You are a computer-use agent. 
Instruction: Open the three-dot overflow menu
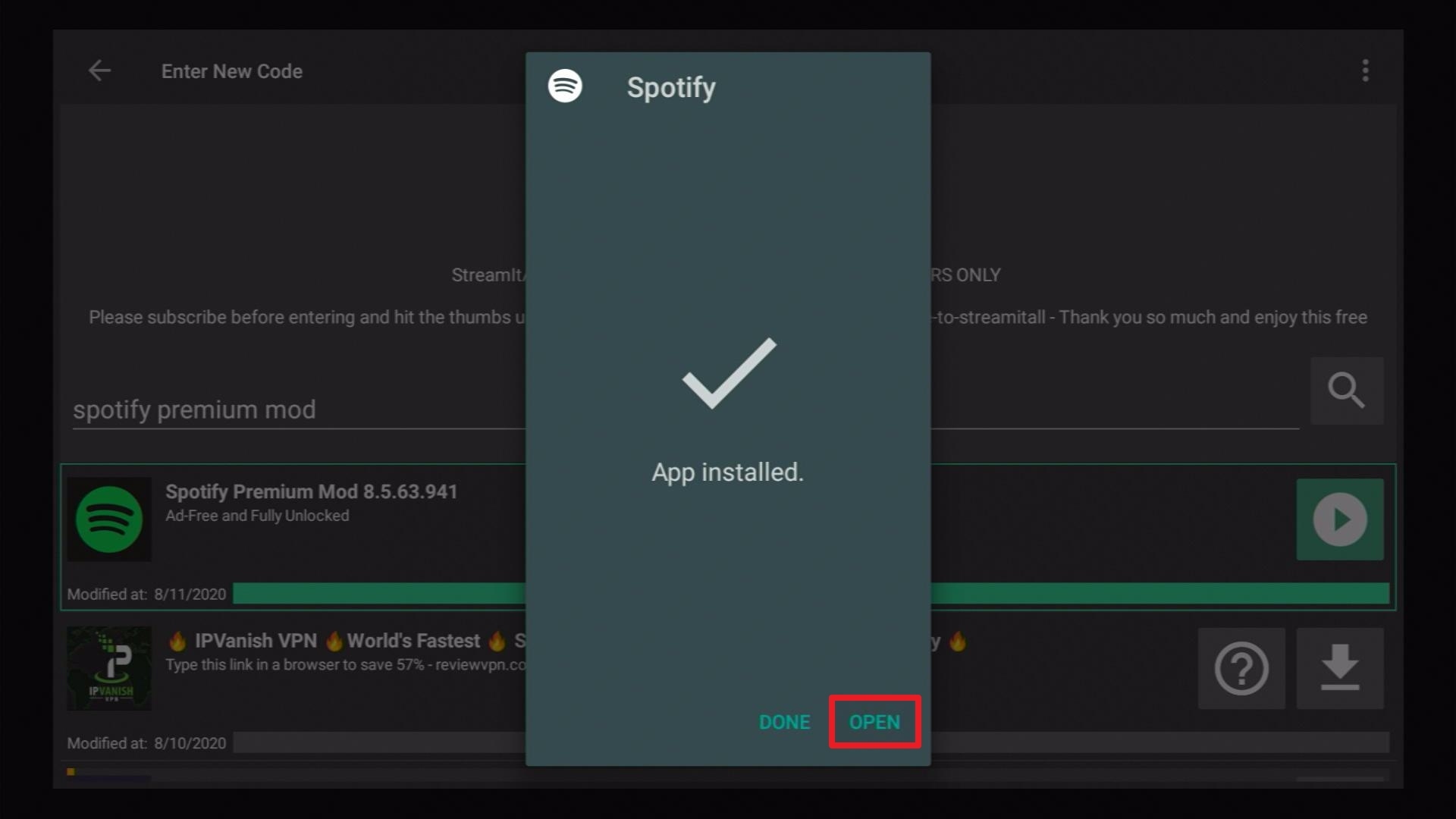[x=1365, y=71]
